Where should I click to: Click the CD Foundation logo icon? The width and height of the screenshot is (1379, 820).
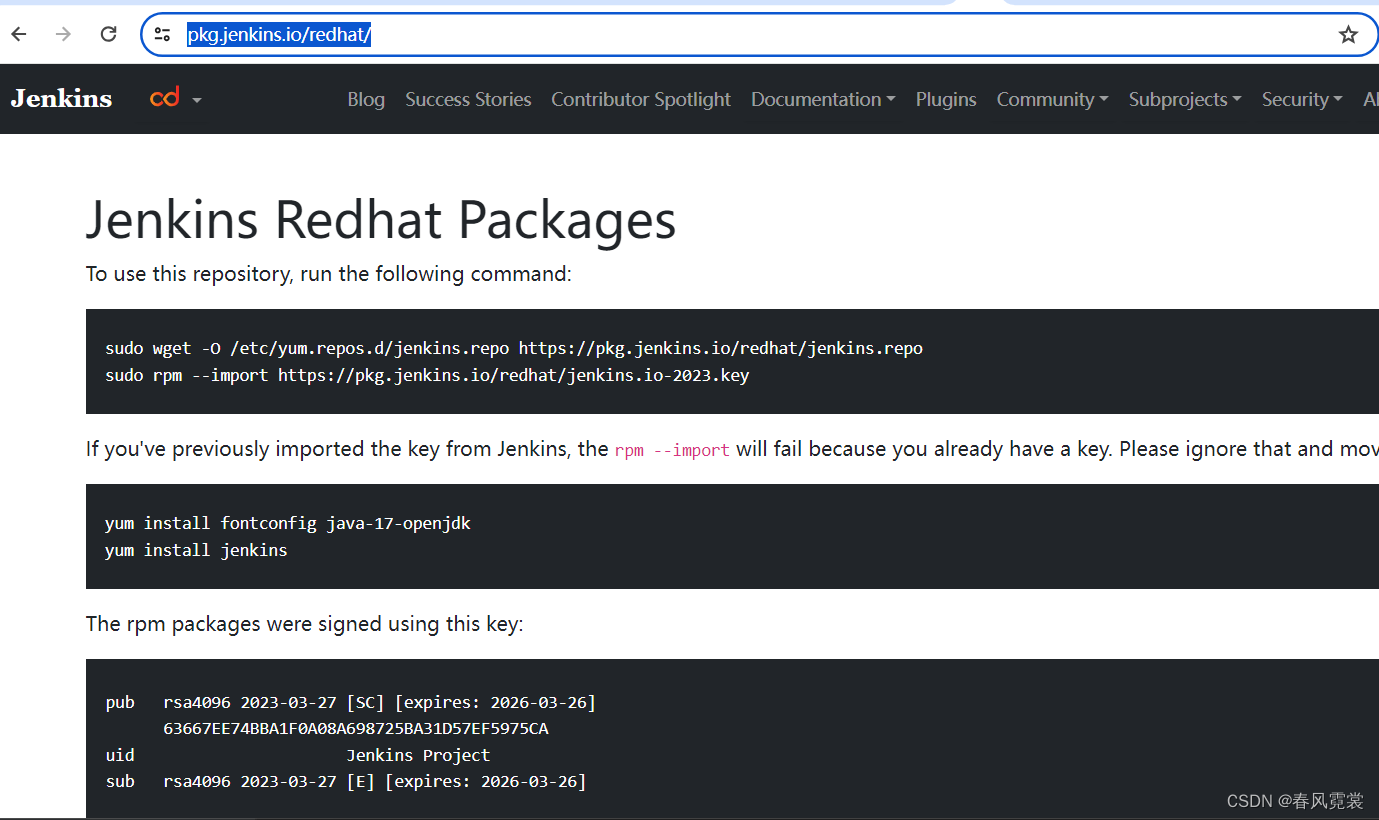click(165, 98)
